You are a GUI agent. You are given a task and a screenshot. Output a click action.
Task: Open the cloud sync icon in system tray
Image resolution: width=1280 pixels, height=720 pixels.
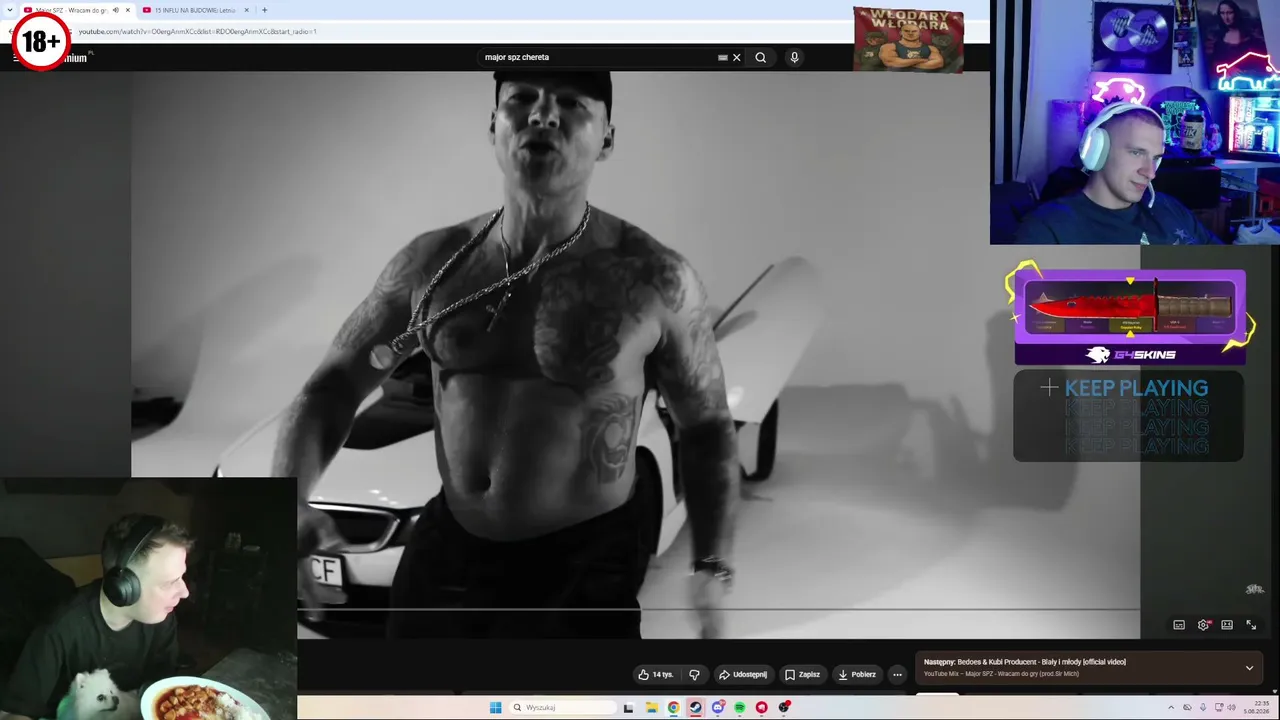1187,708
